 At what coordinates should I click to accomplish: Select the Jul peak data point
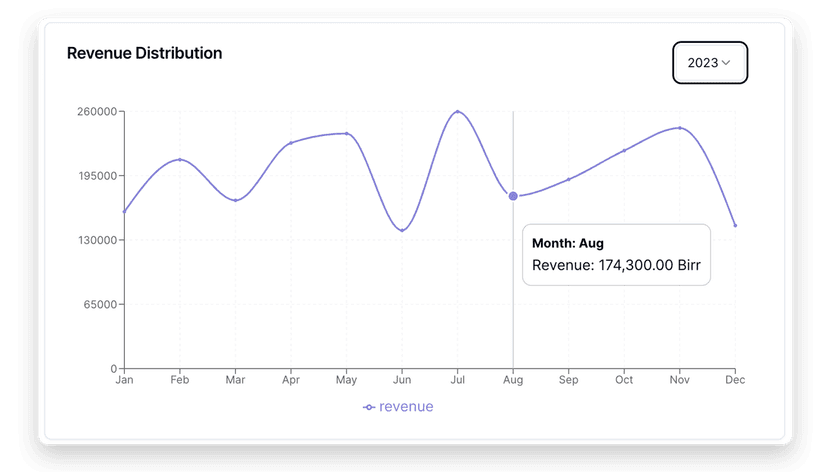click(457, 112)
